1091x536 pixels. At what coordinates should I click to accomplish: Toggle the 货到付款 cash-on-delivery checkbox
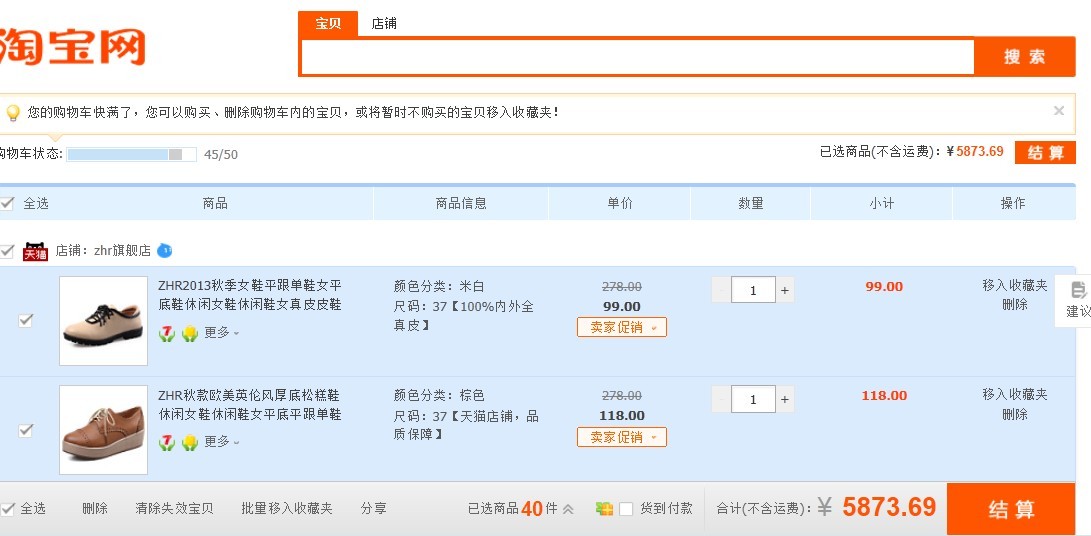626,509
